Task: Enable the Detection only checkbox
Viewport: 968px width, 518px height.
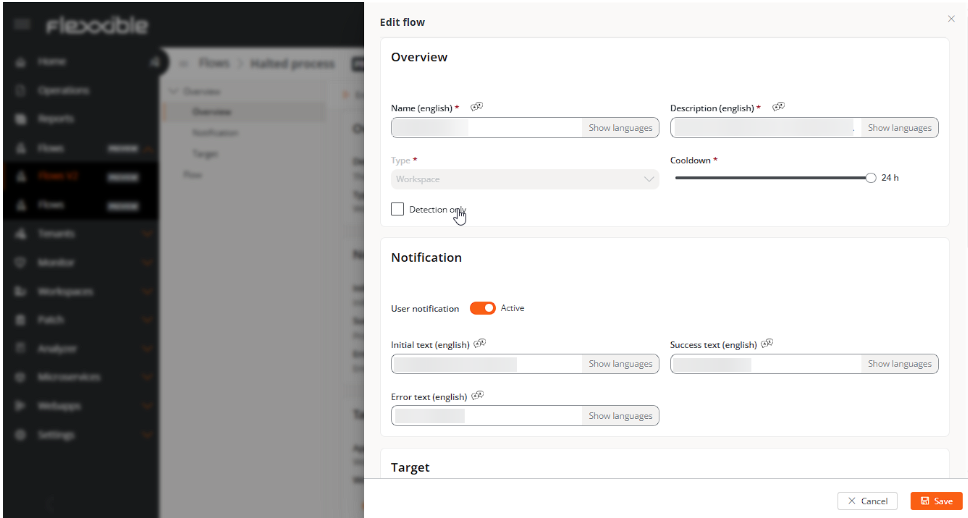Action: click(398, 209)
